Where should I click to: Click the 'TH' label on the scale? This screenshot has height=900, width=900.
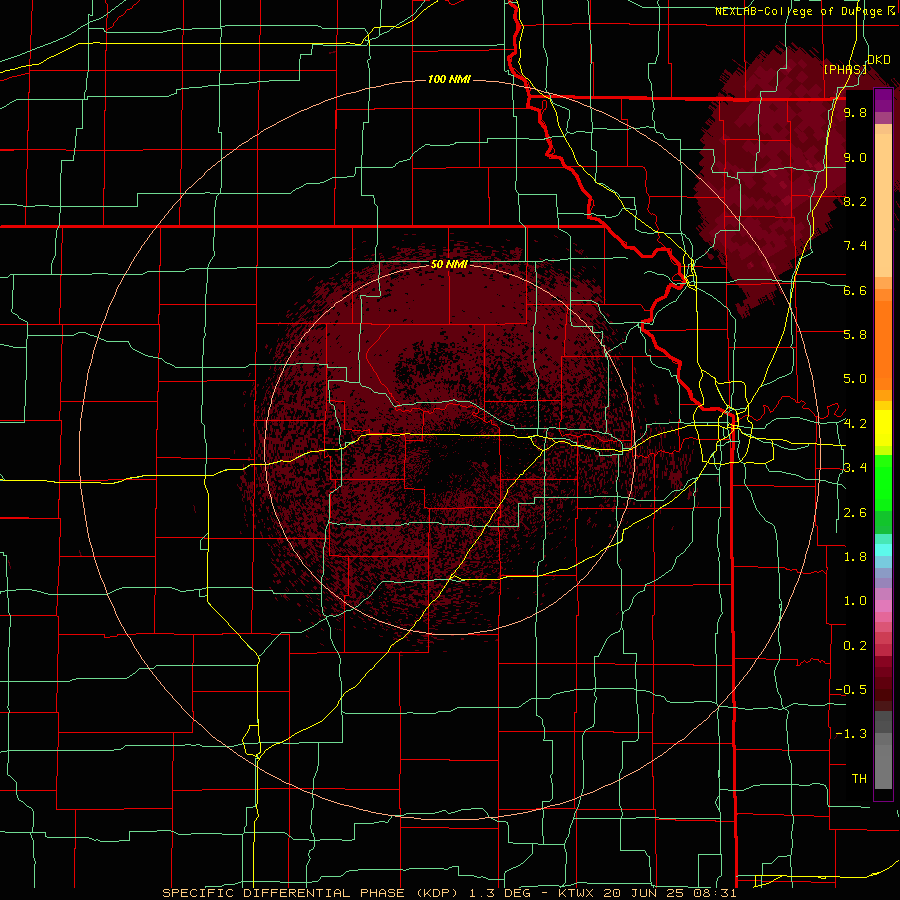859,779
